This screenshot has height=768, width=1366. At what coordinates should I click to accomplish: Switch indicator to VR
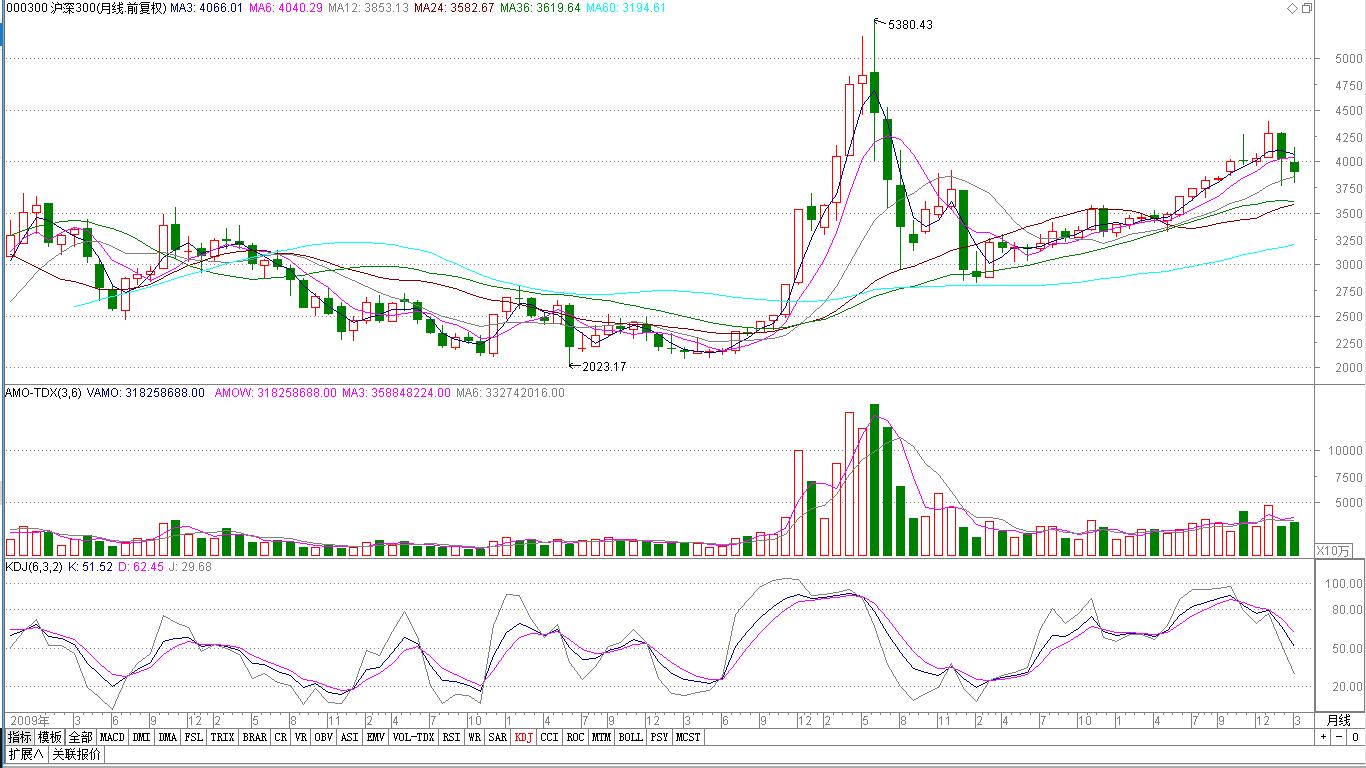(301, 737)
